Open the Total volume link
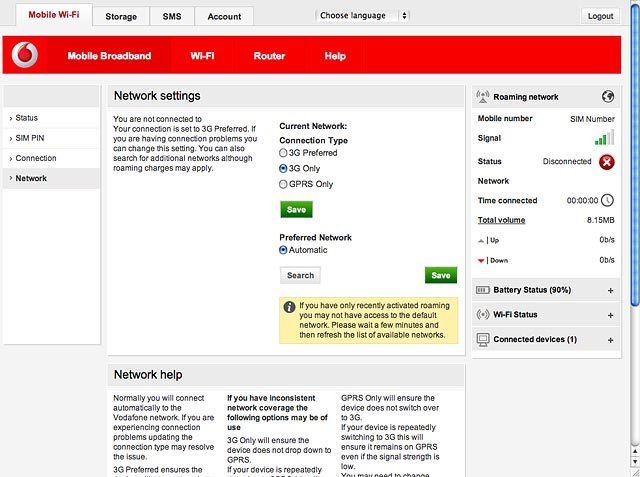 pyautogui.click(x=501, y=220)
